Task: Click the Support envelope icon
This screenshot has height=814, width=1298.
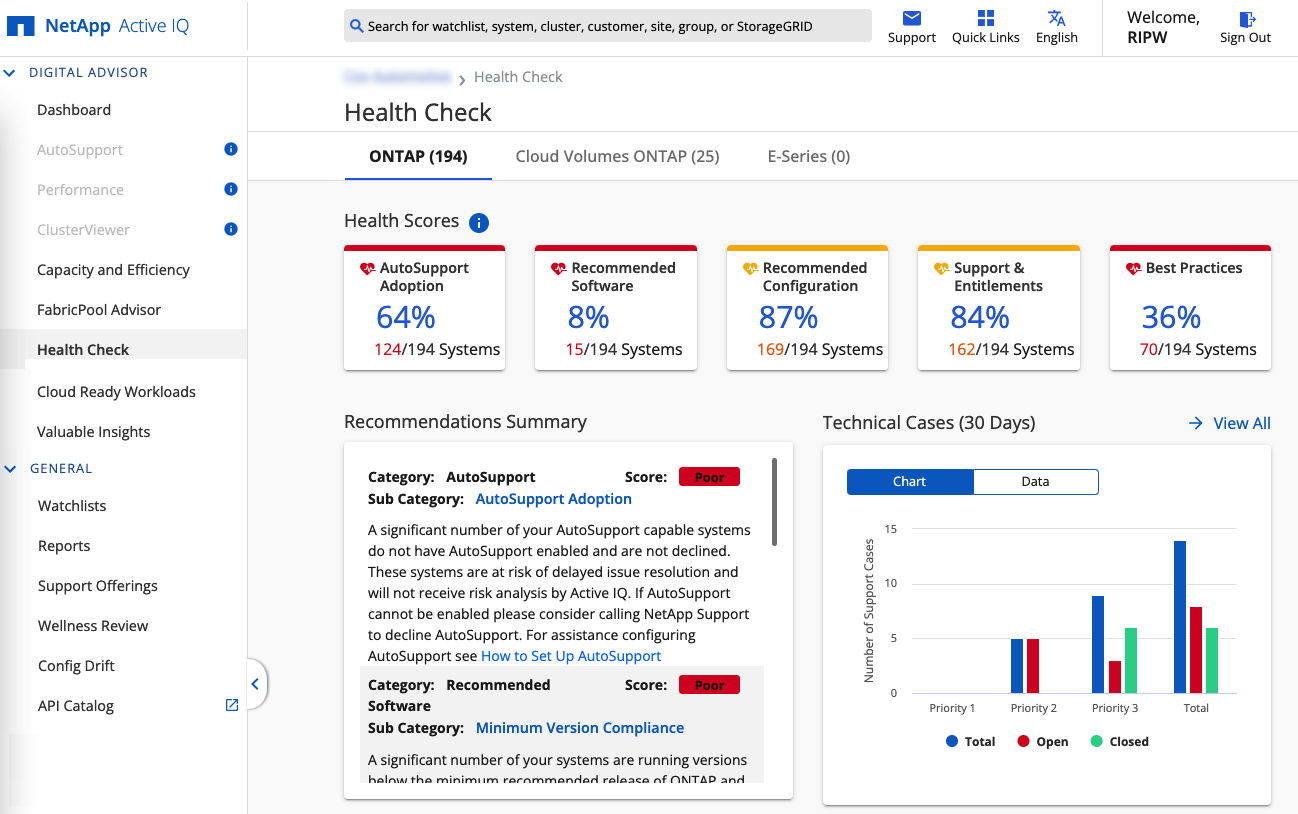Action: pyautogui.click(x=911, y=19)
